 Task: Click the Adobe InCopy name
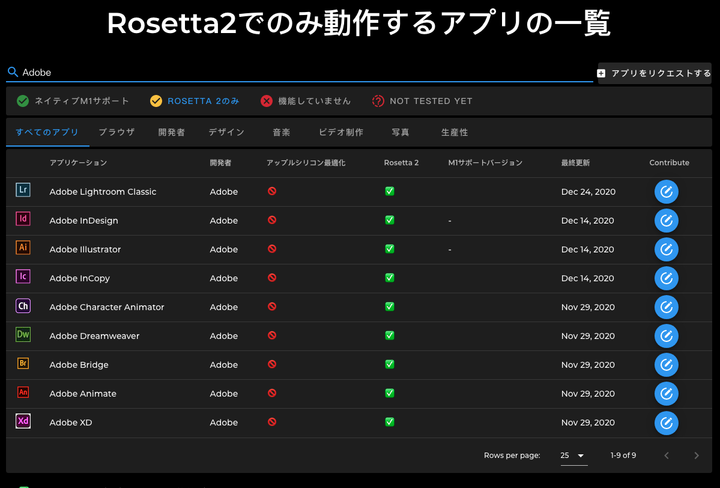[x=79, y=278]
